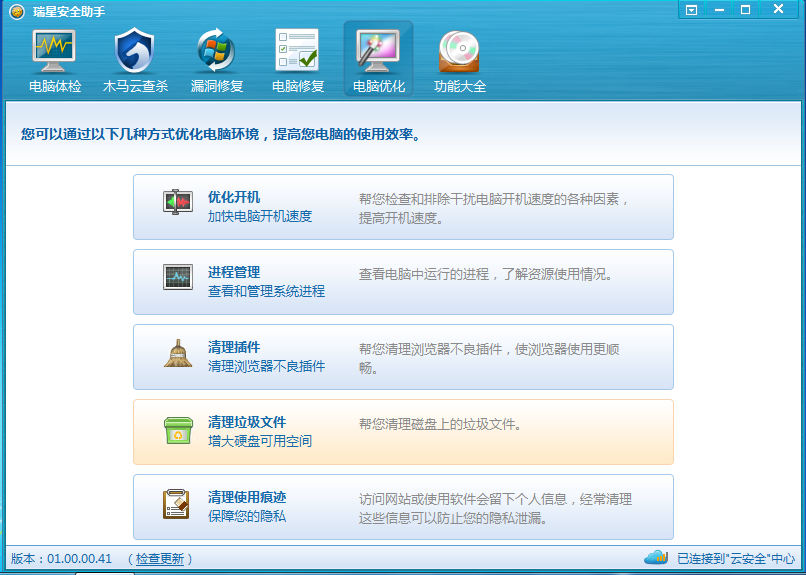806x575 pixels.
Task: Click the 帮您清理磁盘上的垃圾文件 description
Action: point(440,424)
